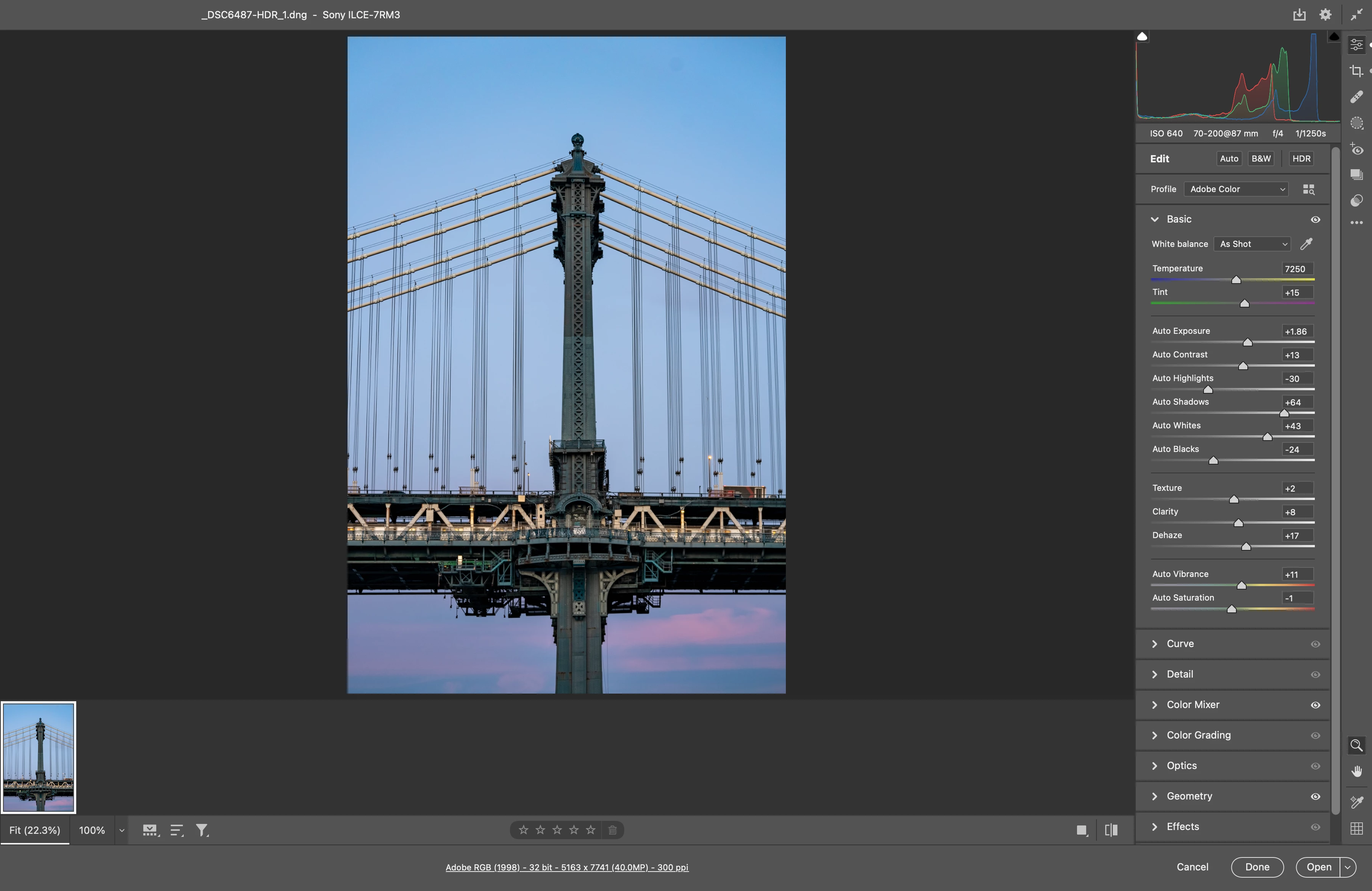Select the Healing brush tool
Viewport: 1372px width, 891px height.
point(1356,97)
